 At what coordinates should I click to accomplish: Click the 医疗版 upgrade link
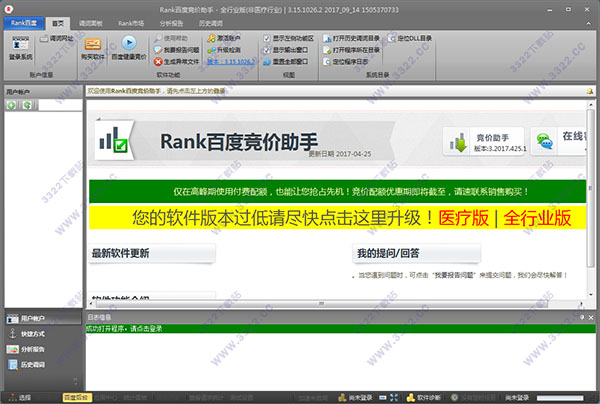tap(463, 218)
